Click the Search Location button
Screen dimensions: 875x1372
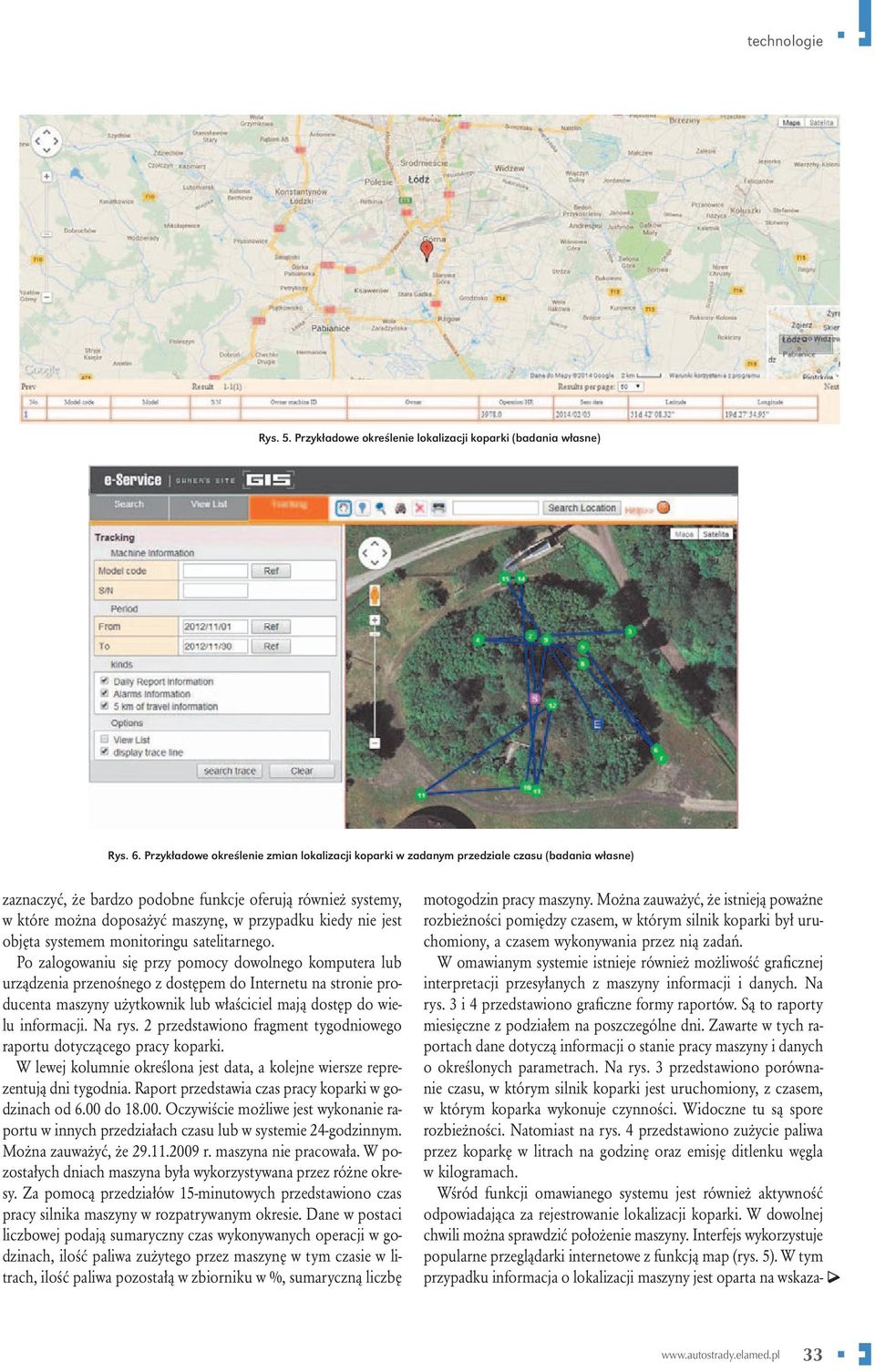pyautogui.click(x=582, y=507)
